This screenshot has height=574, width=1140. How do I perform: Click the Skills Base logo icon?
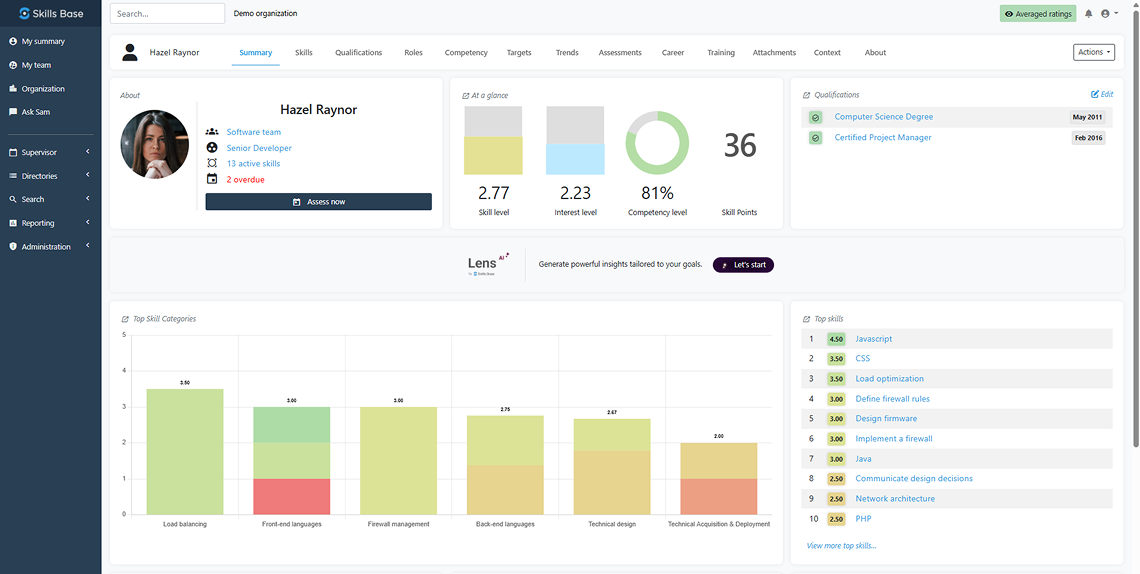25,14
